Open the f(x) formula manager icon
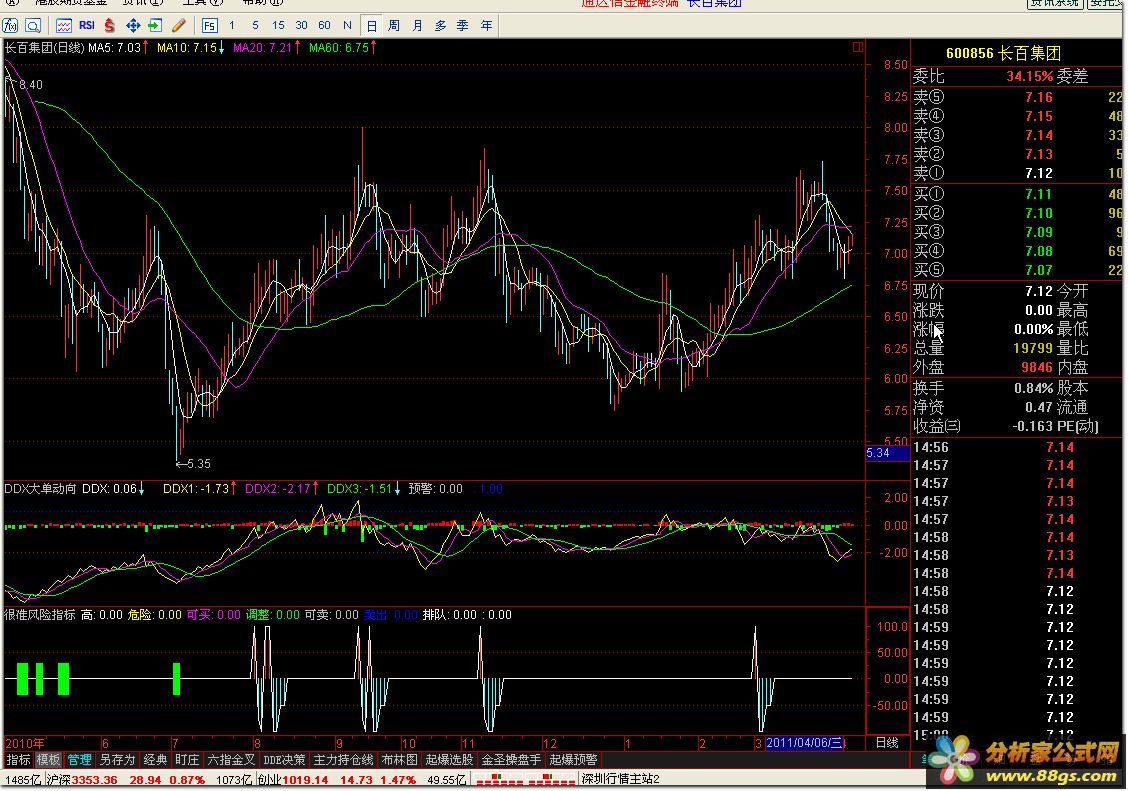Screen dimensions: 1128x791 pyautogui.click(x=10, y=26)
